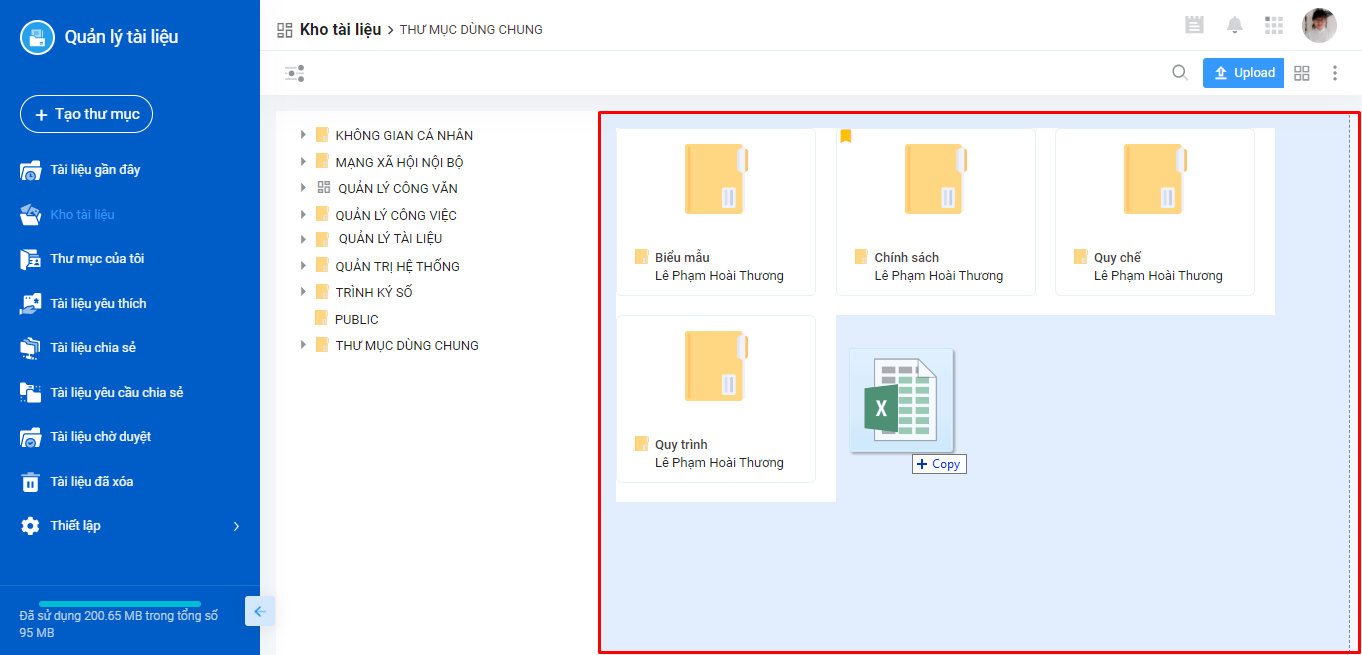The height and width of the screenshot is (655, 1362).
Task: Collapse sidebar with the left arrow button
Action: pyautogui.click(x=260, y=611)
